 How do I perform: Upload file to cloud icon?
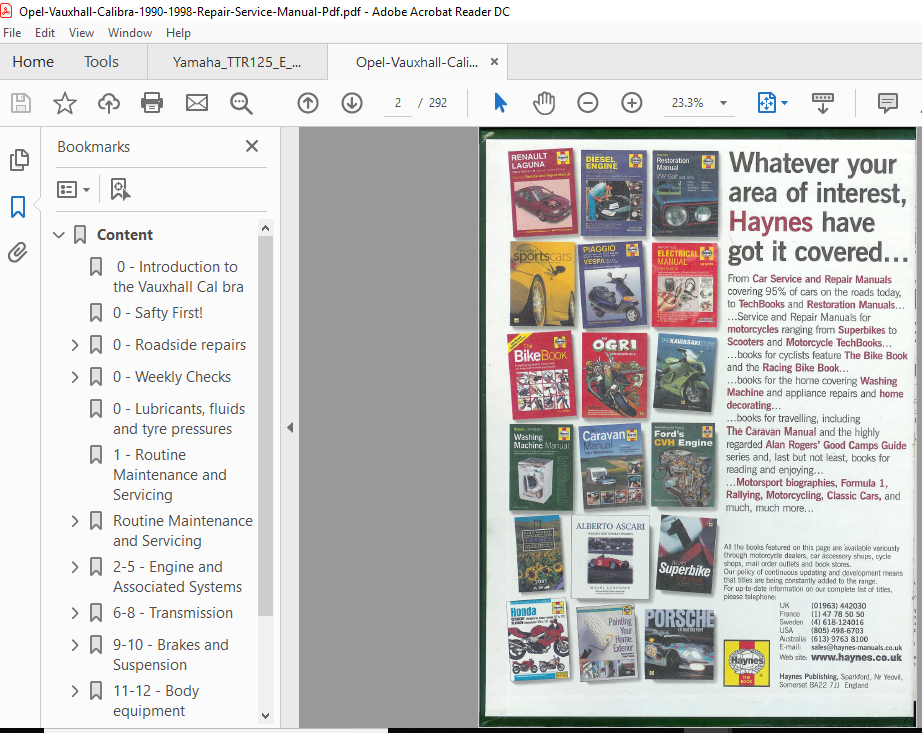109,103
